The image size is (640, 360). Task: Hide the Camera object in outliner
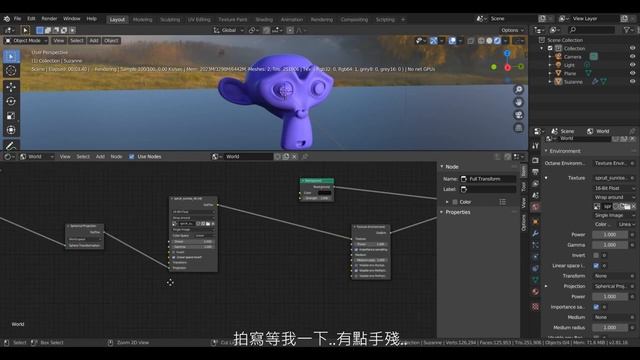tap(632, 57)
